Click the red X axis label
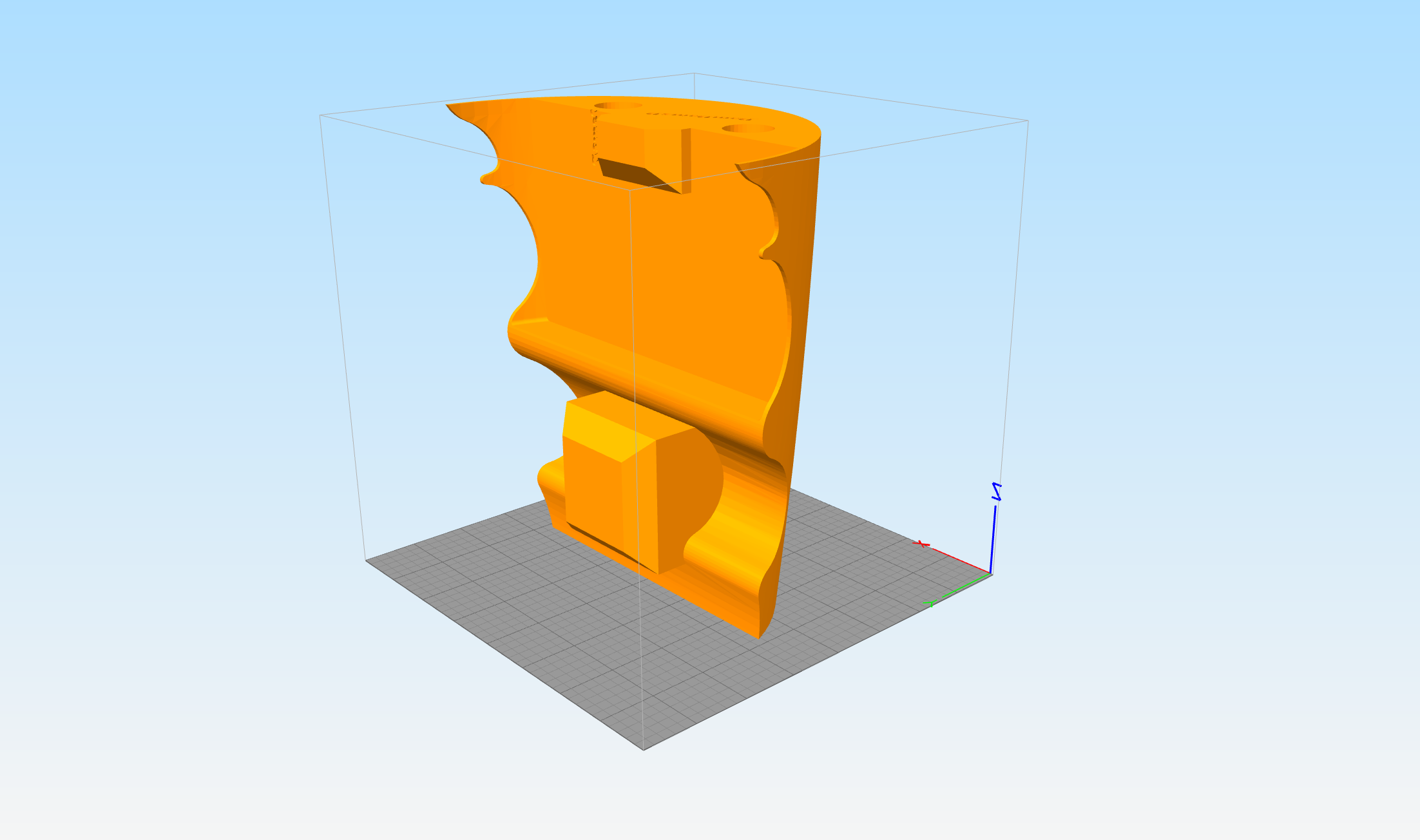Screen dimensions: 1420x840 pyautogui.click(x=923, y=544)
